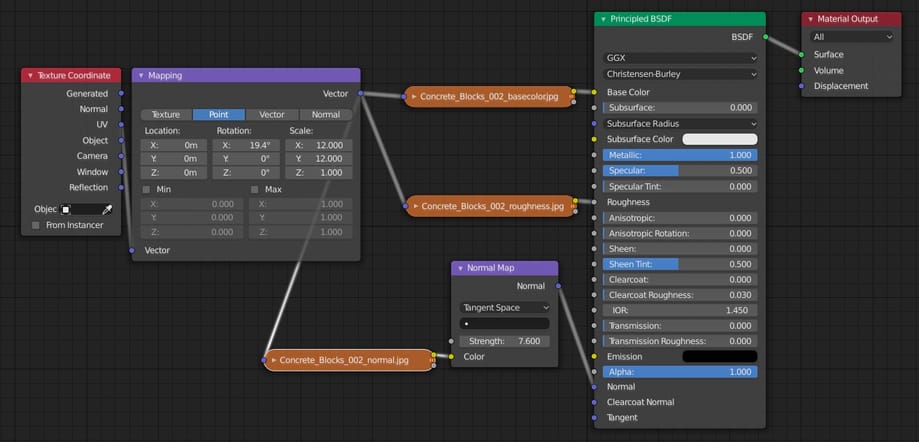Click the Camera output socket
The width and height of the screenshot is (919, 442).
121,156
